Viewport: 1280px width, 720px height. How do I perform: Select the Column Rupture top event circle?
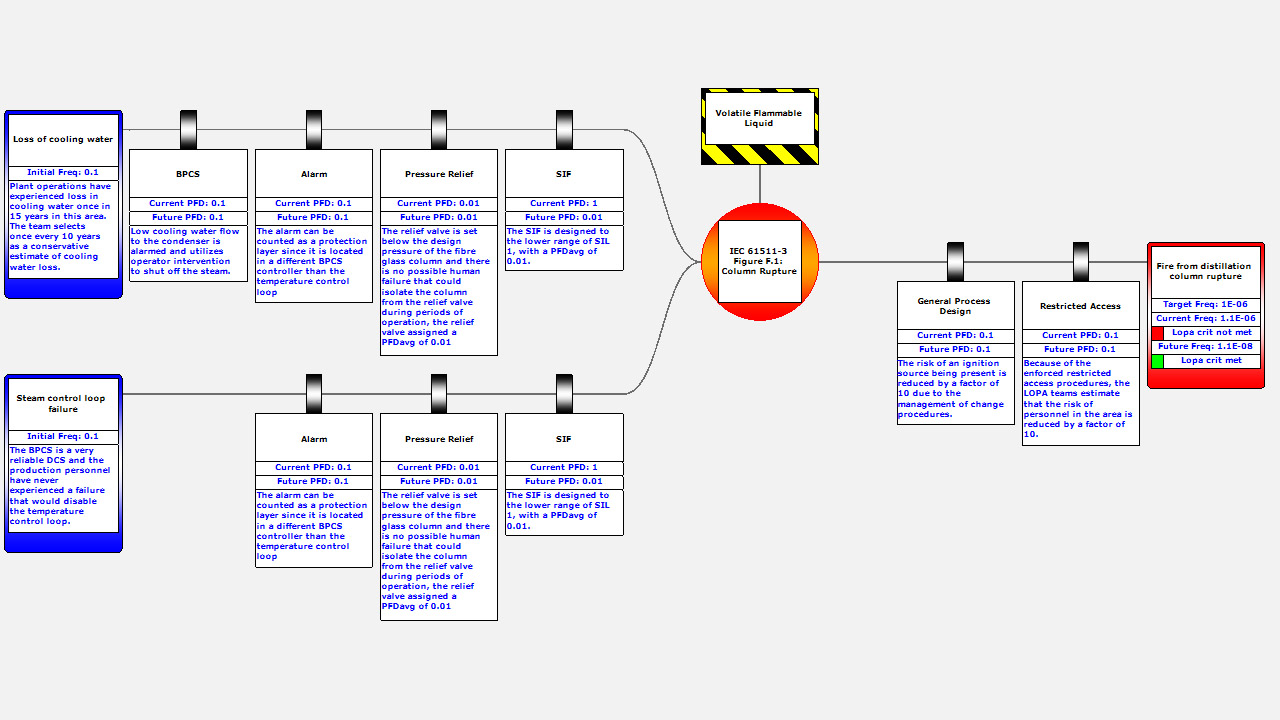click(x=760, y=262)
